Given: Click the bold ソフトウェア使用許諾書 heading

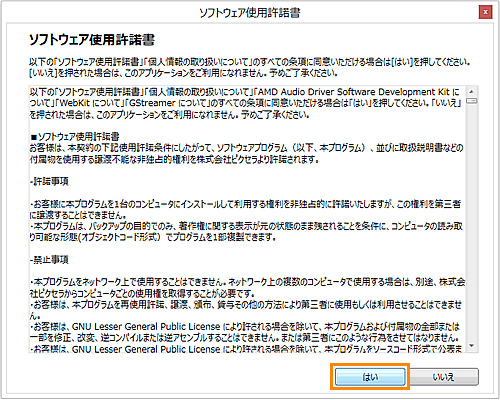Looking at the screenshot, I should pyautogui.click(x=92, y=40).
